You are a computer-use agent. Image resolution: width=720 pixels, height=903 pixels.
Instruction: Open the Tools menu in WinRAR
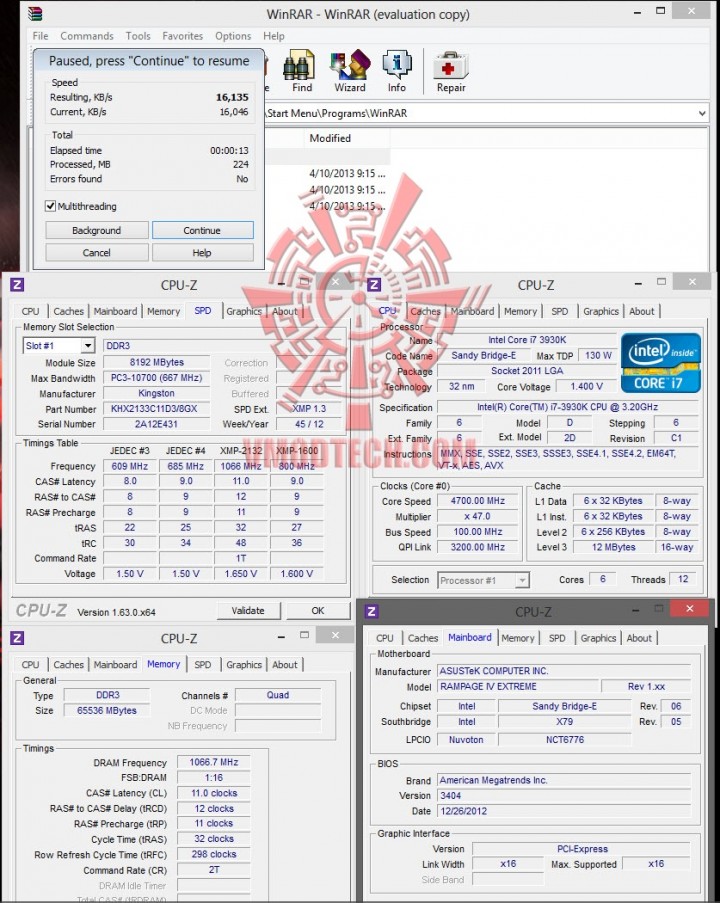(x=138, y=36)
